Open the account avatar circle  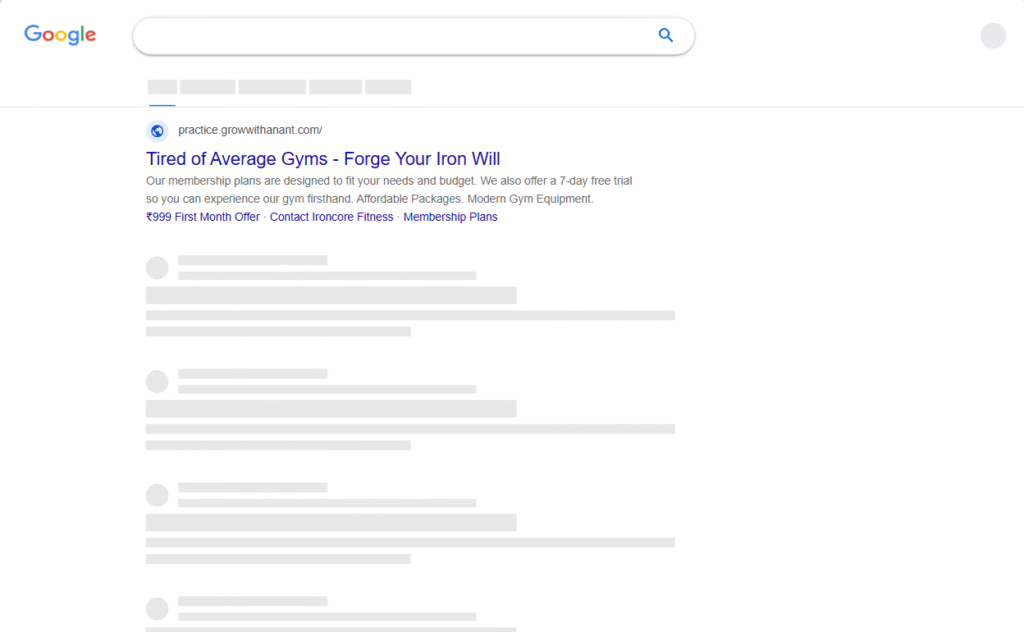coord(993,35)
